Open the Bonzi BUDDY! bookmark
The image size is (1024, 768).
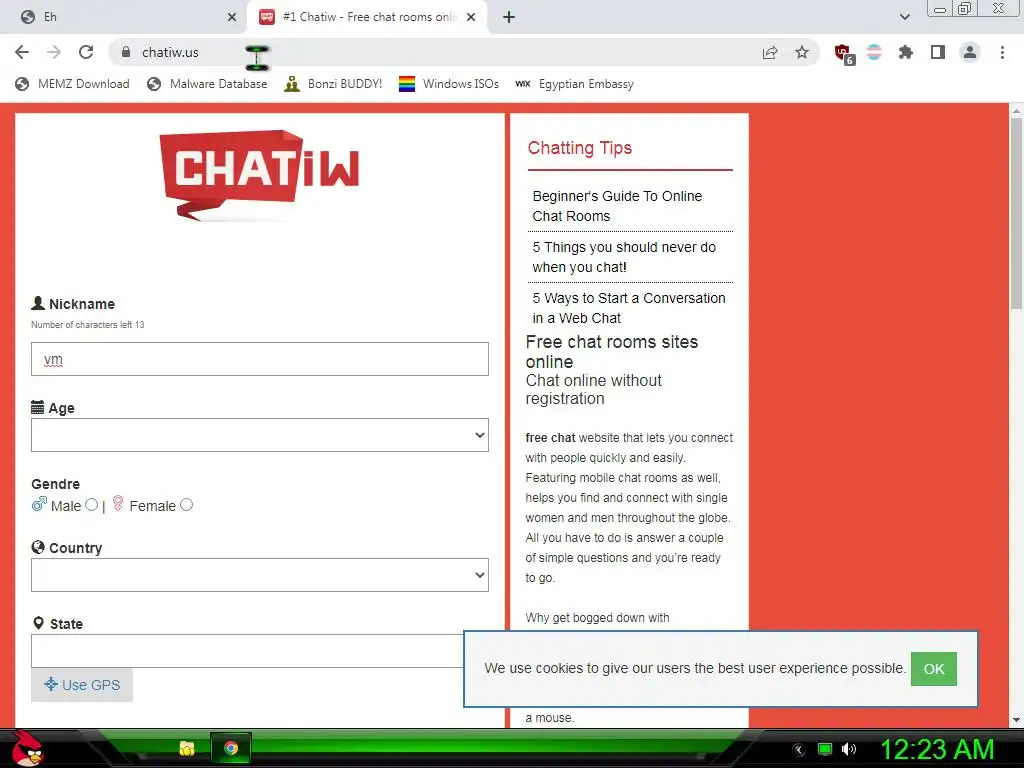coord(333,84)
